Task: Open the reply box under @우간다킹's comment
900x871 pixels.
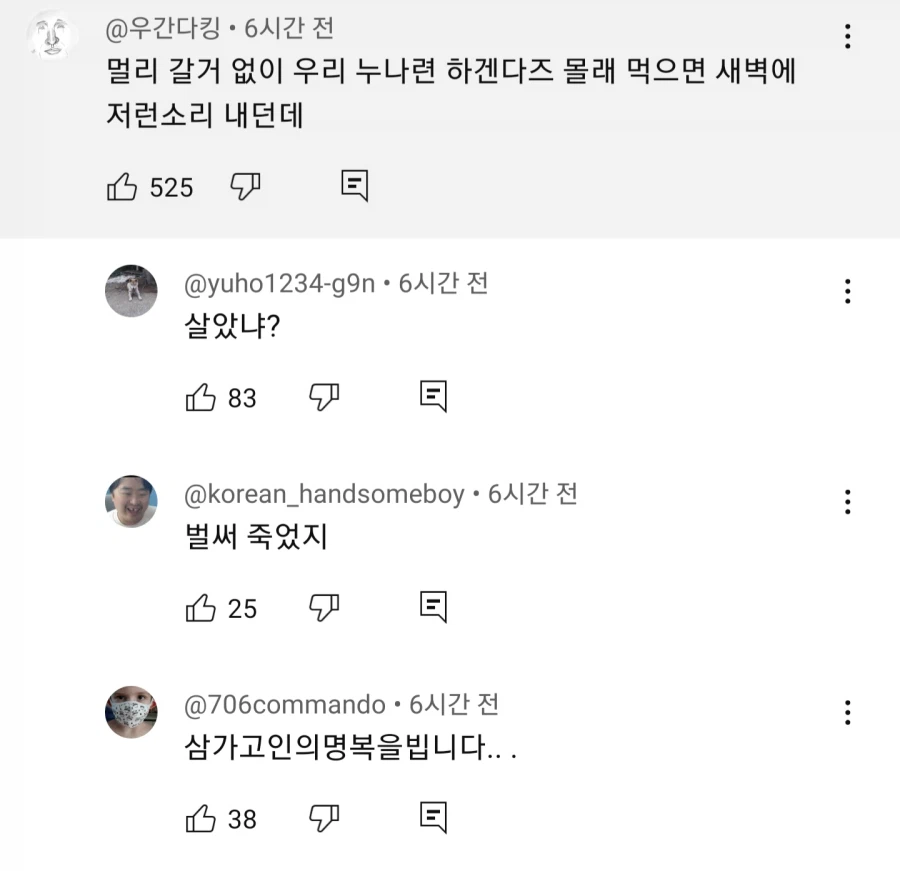Action: click(x=355, y=185)
